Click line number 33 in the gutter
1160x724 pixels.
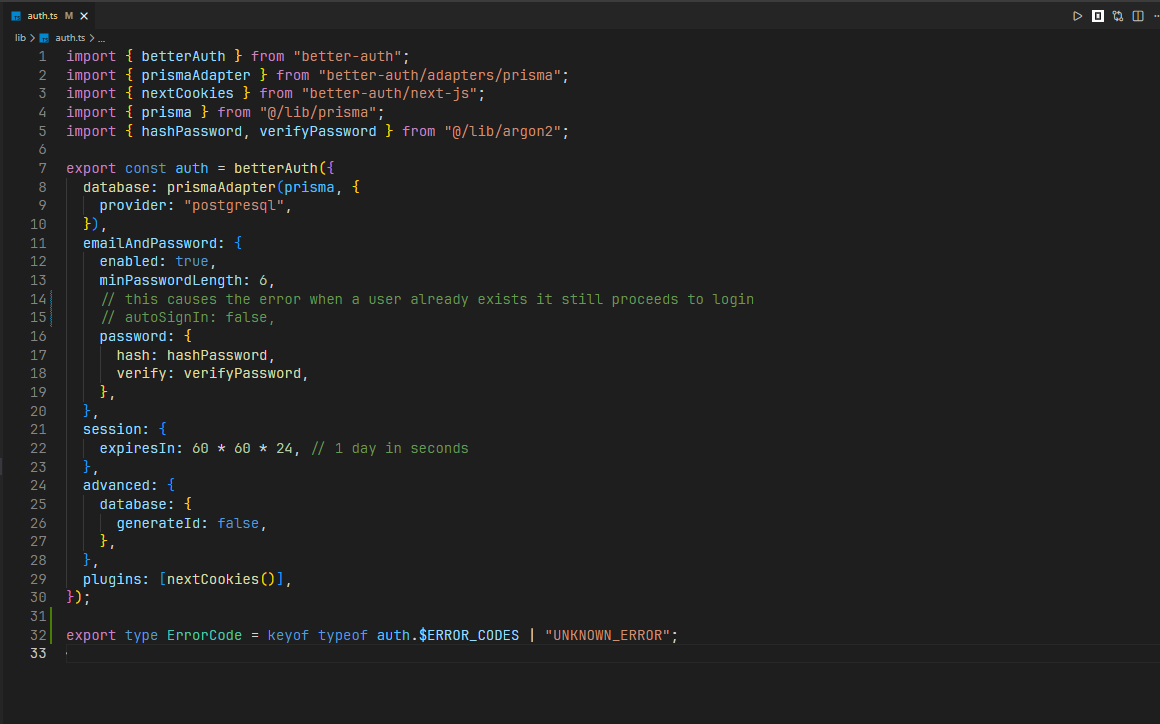tap(38, 654)
